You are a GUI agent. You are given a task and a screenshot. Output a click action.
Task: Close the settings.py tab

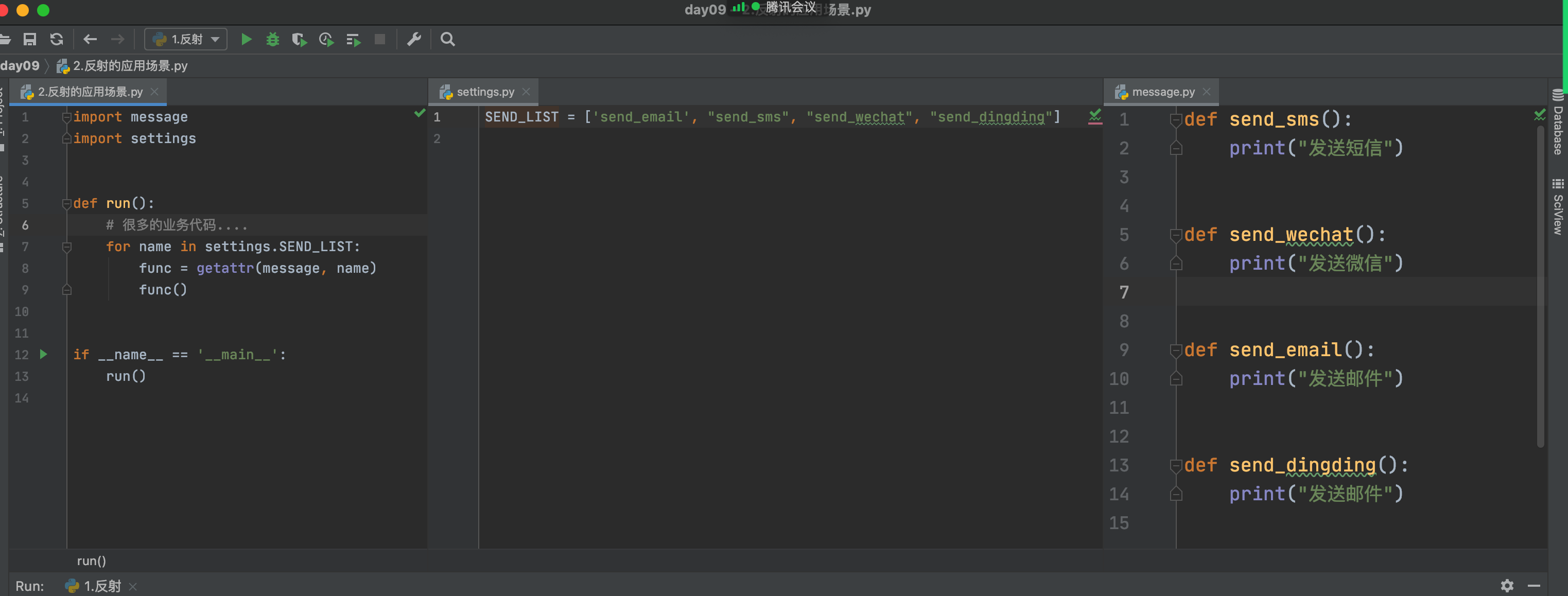click(x=526, y=92)
